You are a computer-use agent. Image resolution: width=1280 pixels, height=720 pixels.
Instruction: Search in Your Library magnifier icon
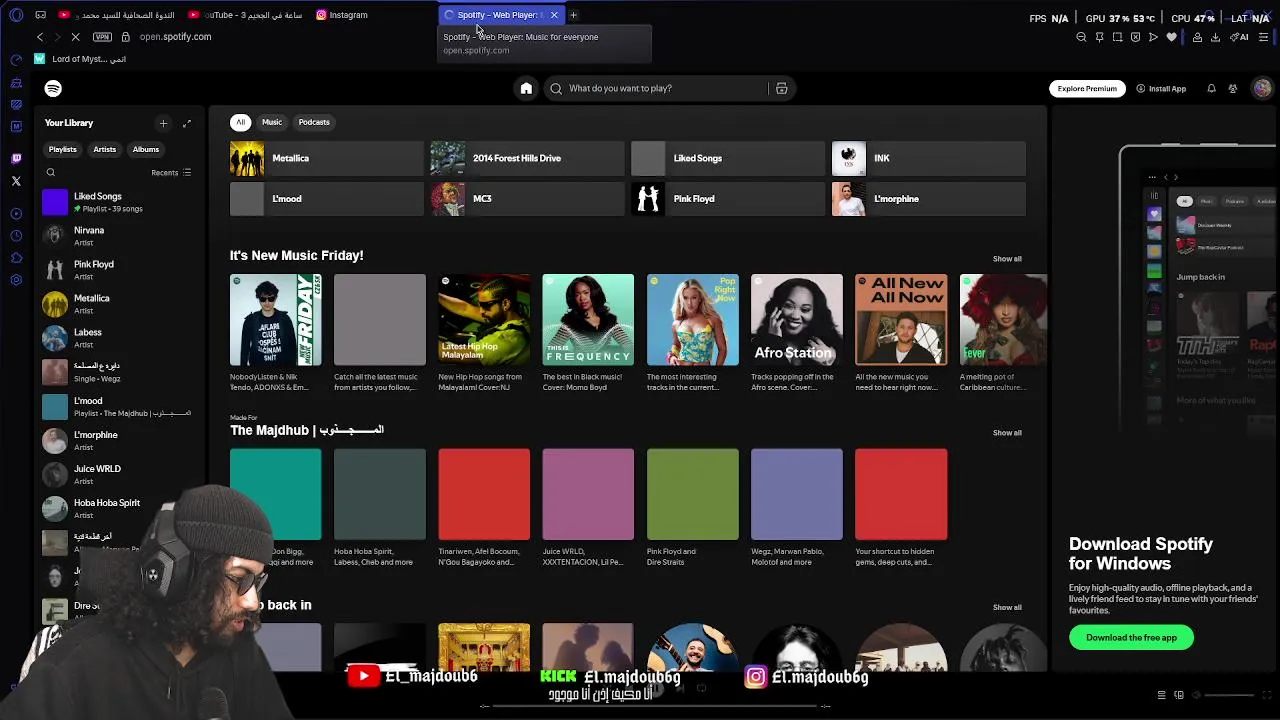click(51, 173)
